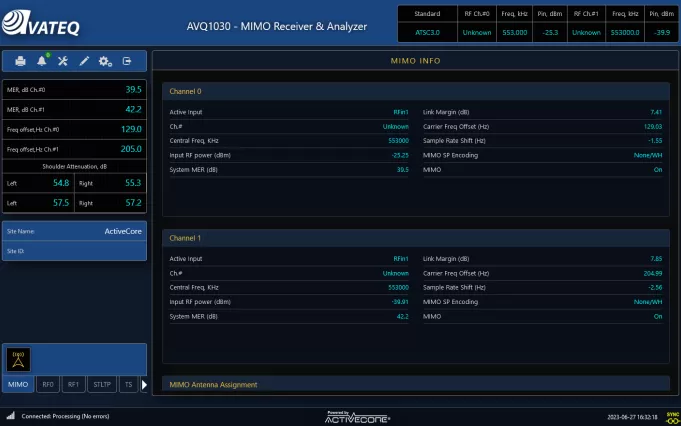Click Channel 1 Sample Rate Shift -2.56

coord(655,287)
